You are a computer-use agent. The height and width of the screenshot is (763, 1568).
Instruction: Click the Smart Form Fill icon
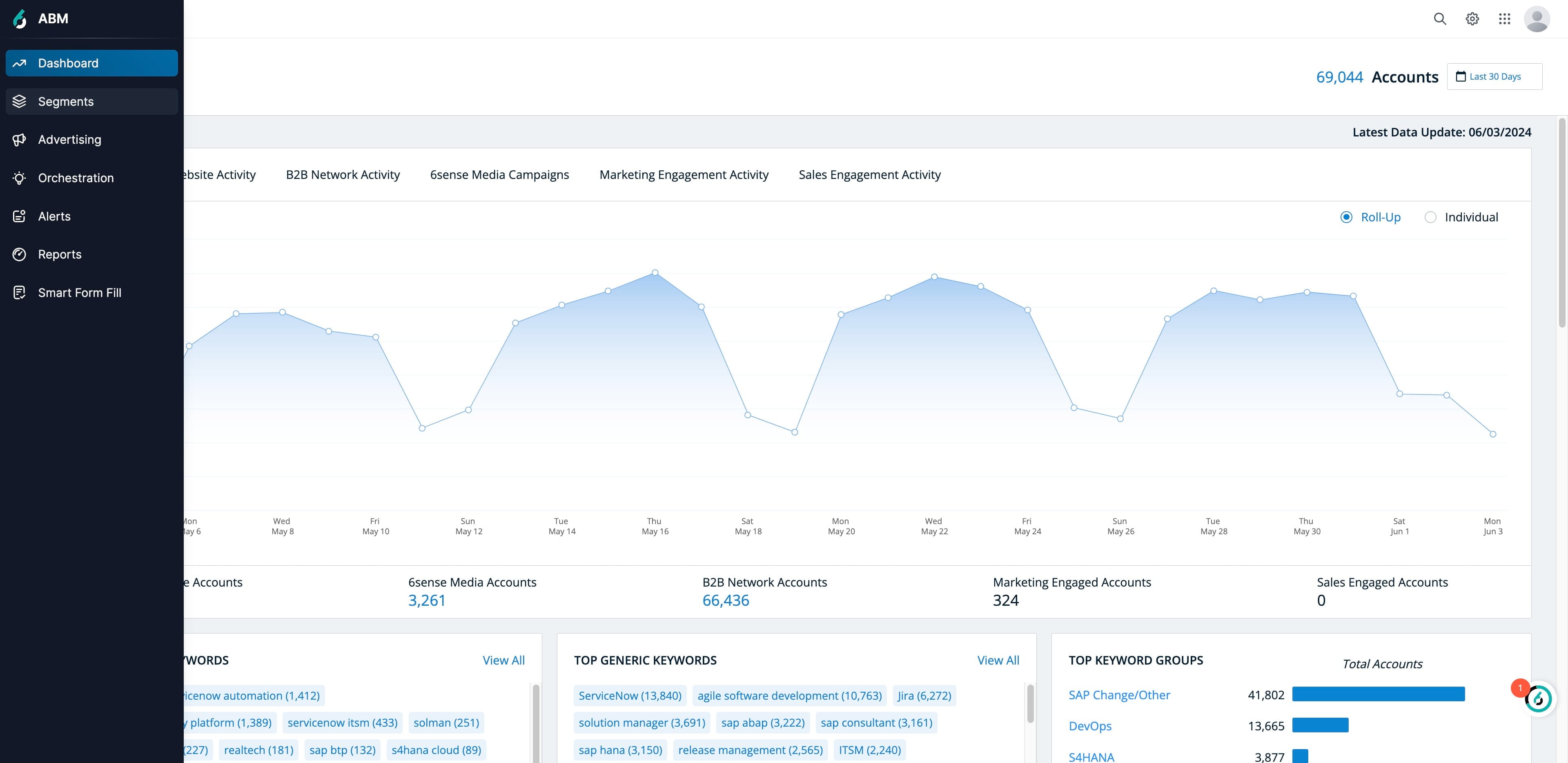(x=20, y=292)
